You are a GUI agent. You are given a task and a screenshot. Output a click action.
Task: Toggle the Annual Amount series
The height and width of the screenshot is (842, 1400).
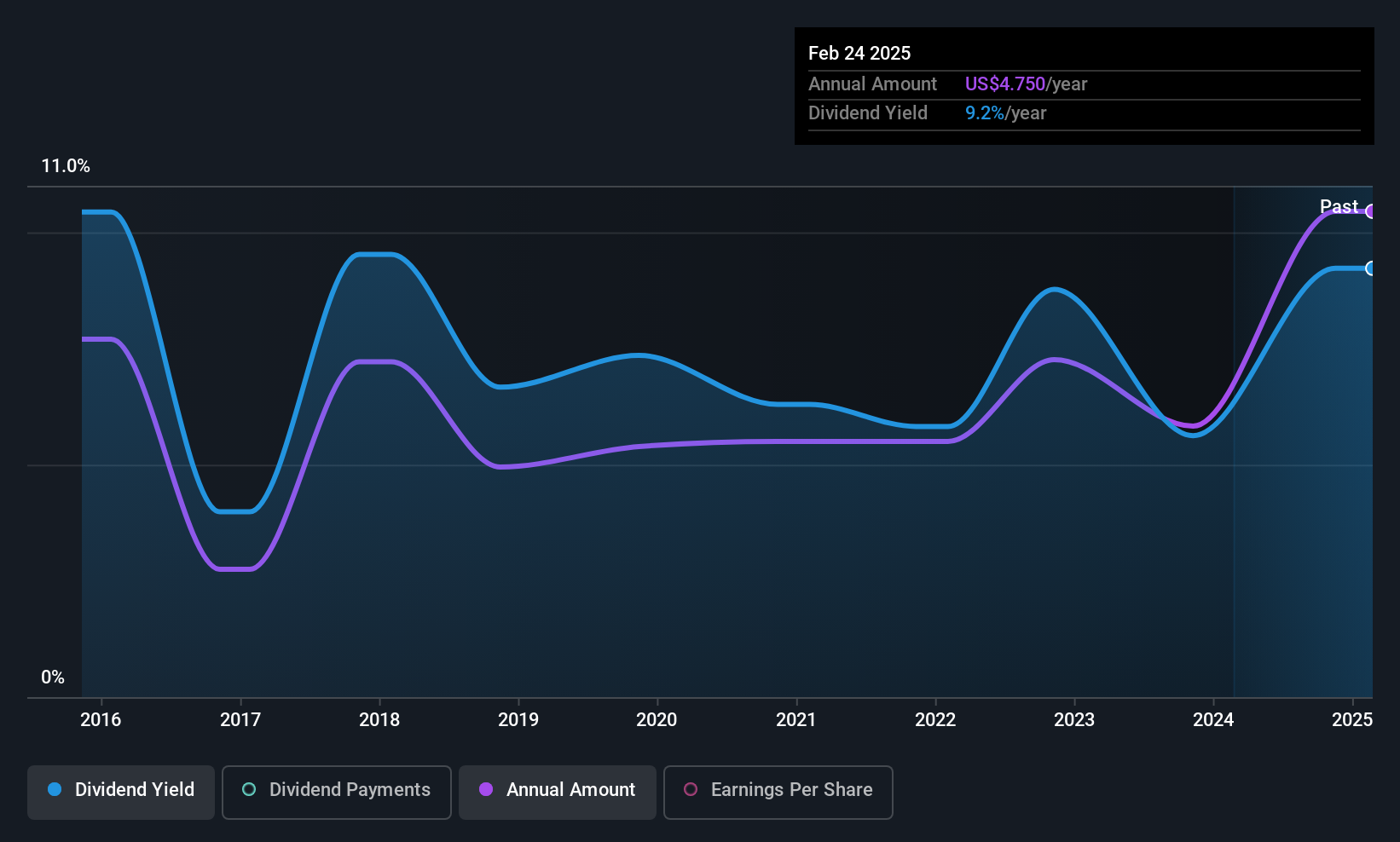pos(558,792)
